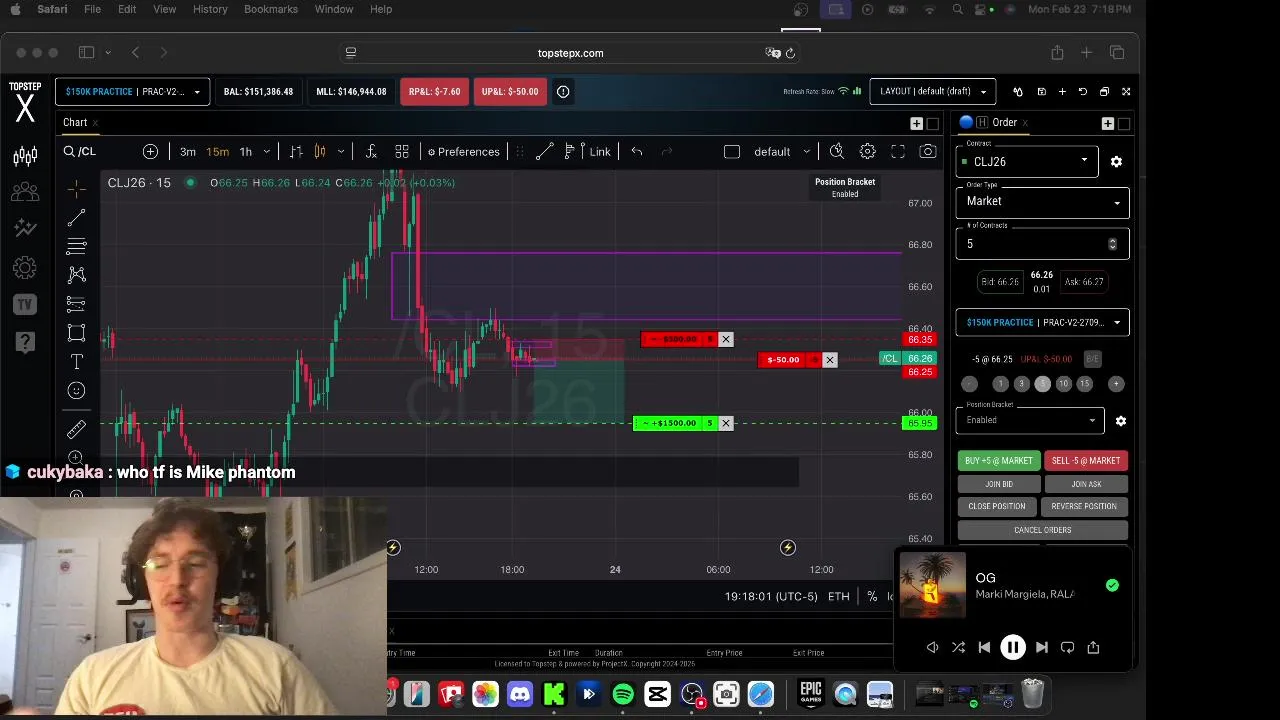Screen dimensions: 1280x720
Task: Open the $150K PRACTICE account dropdown
Action: pyautogui.click(x=132, y=92)
